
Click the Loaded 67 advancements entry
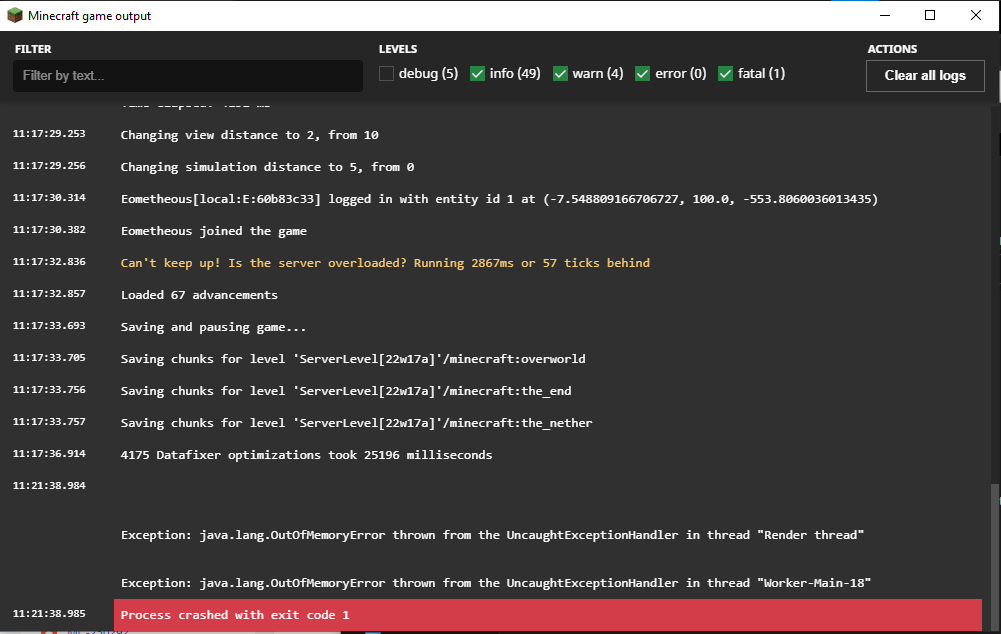(x=199, y=295)
